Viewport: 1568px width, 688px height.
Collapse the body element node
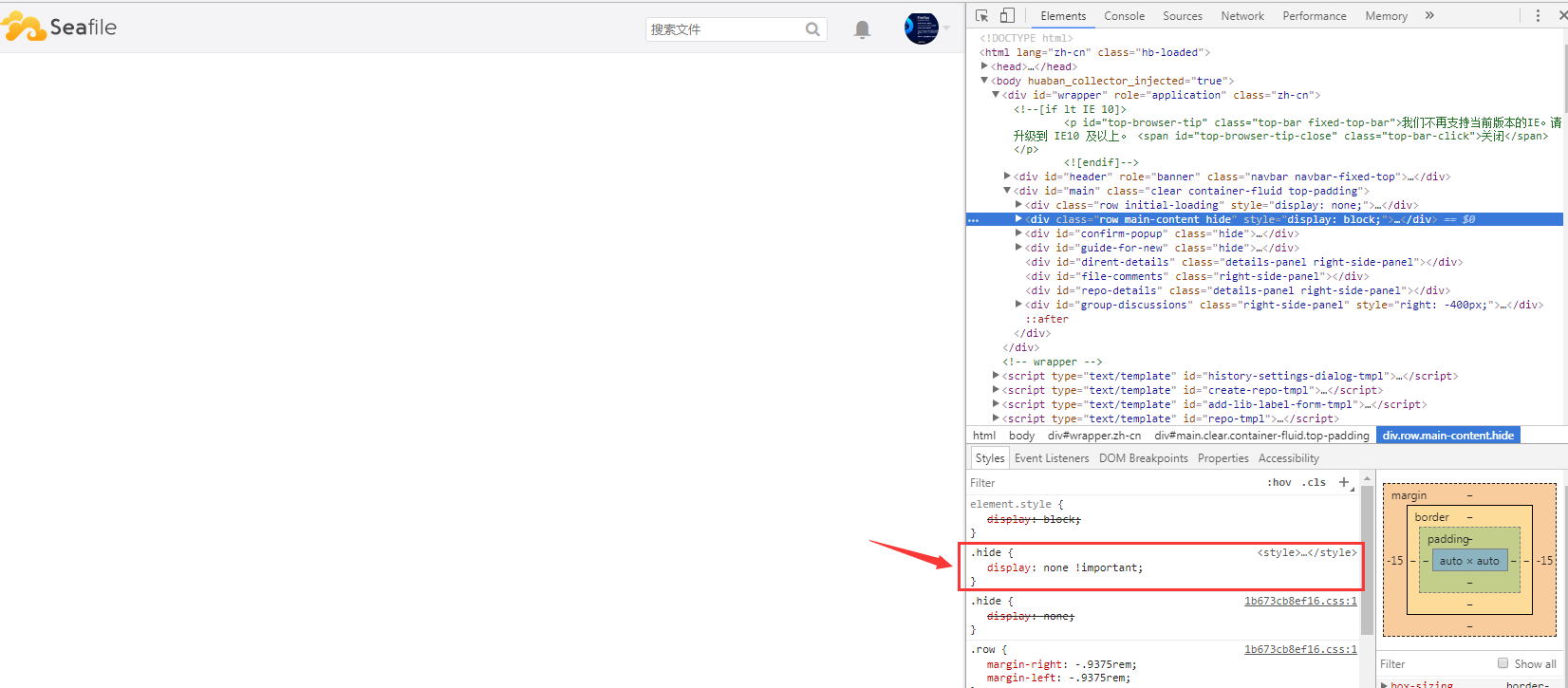tap(984, 81)
